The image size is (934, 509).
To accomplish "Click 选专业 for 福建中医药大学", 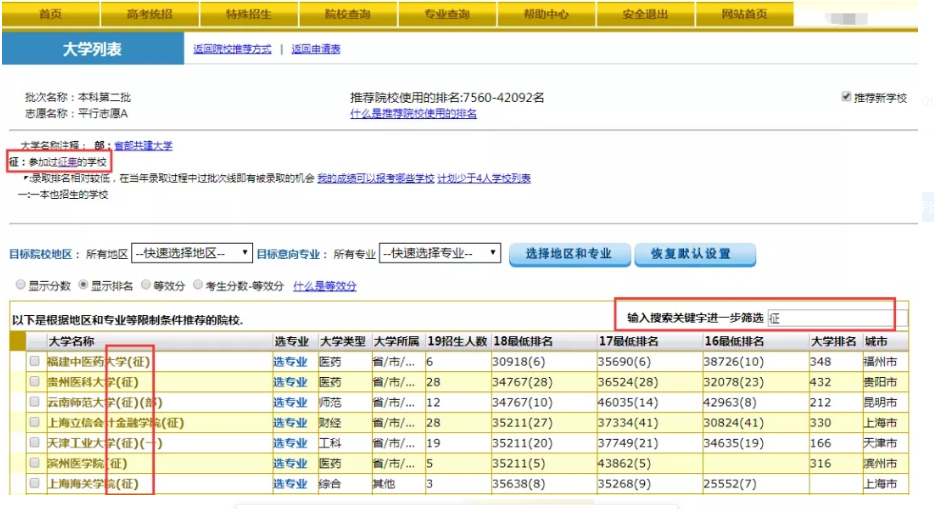I will pos(290,361).
